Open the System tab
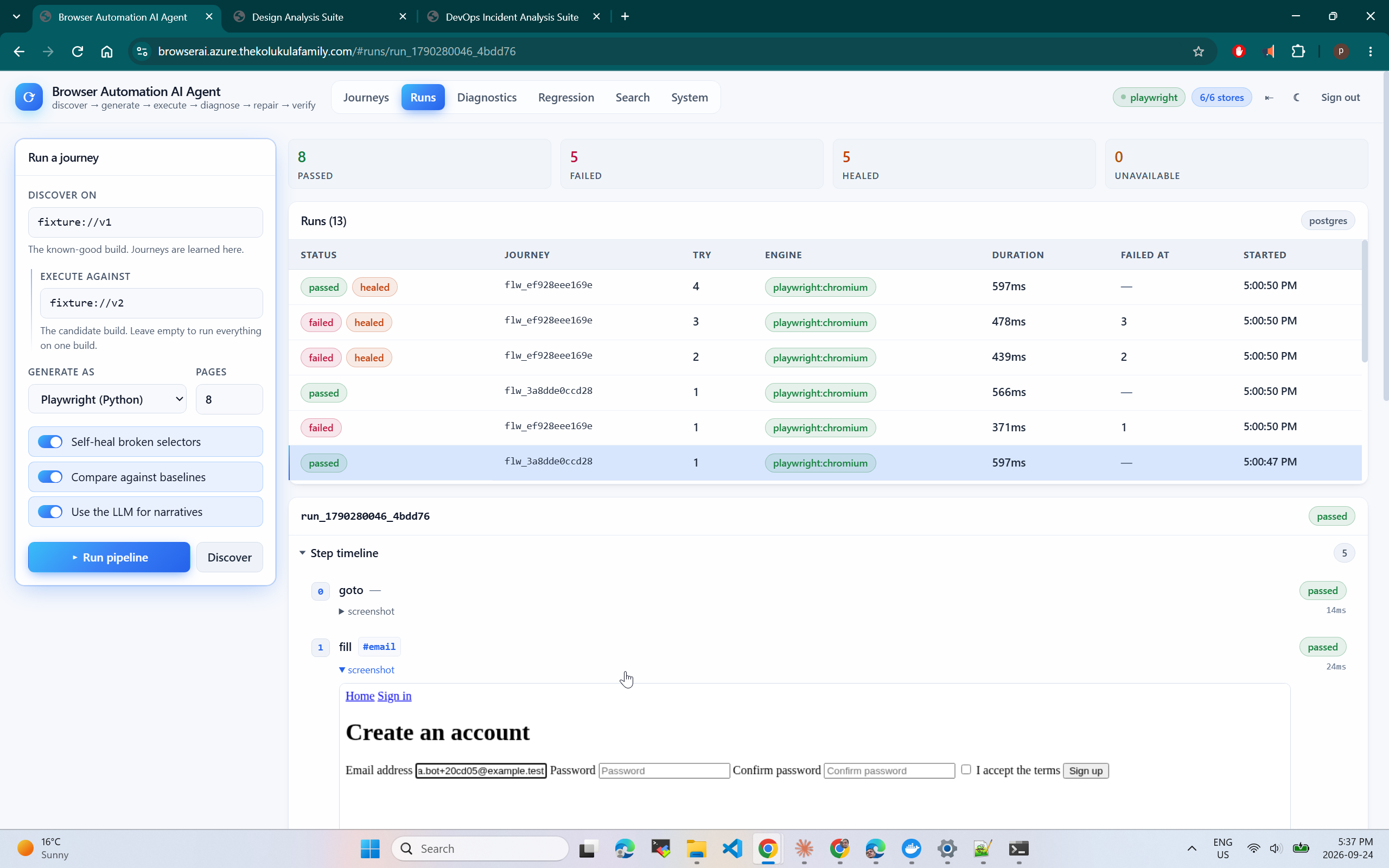Viewport: 1389px width, 868px height. click(x=689, y=97)
